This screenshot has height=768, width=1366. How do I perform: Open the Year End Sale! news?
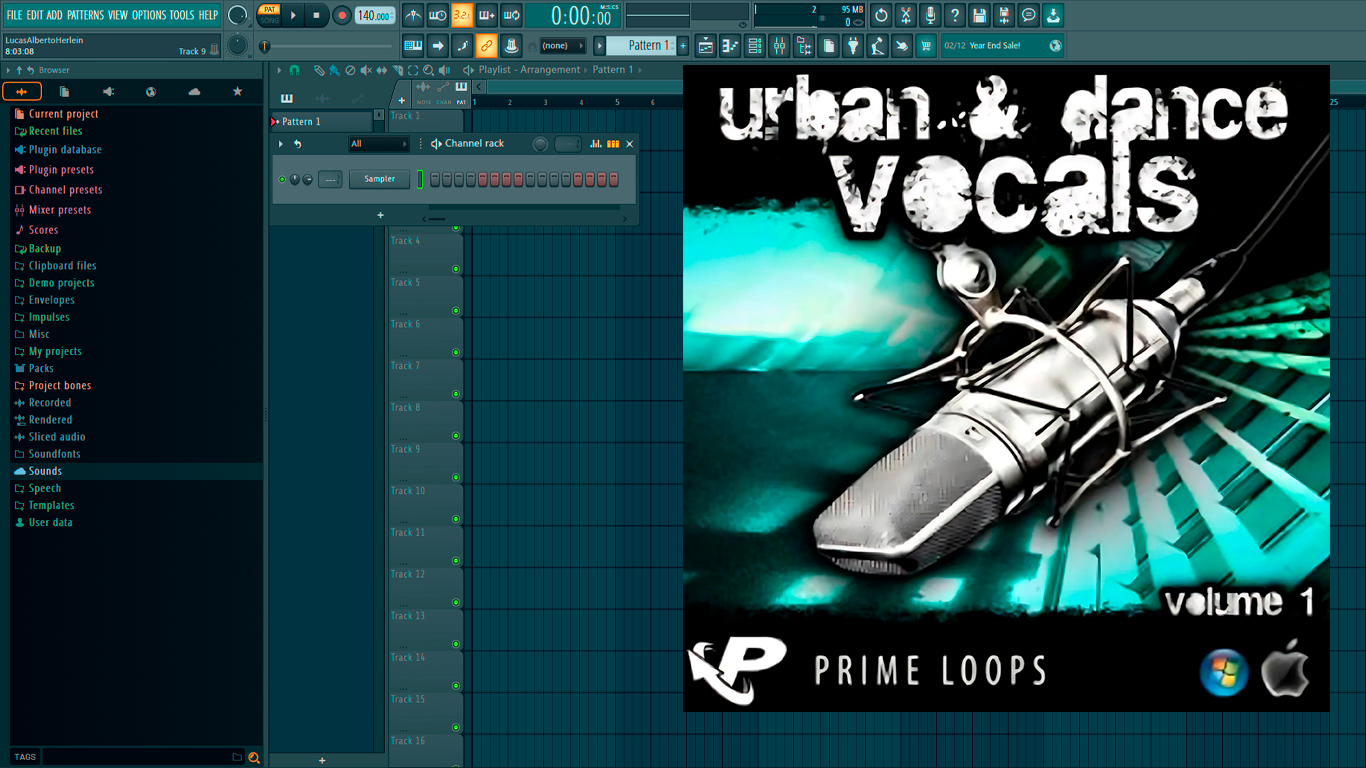pos(1003,45)
